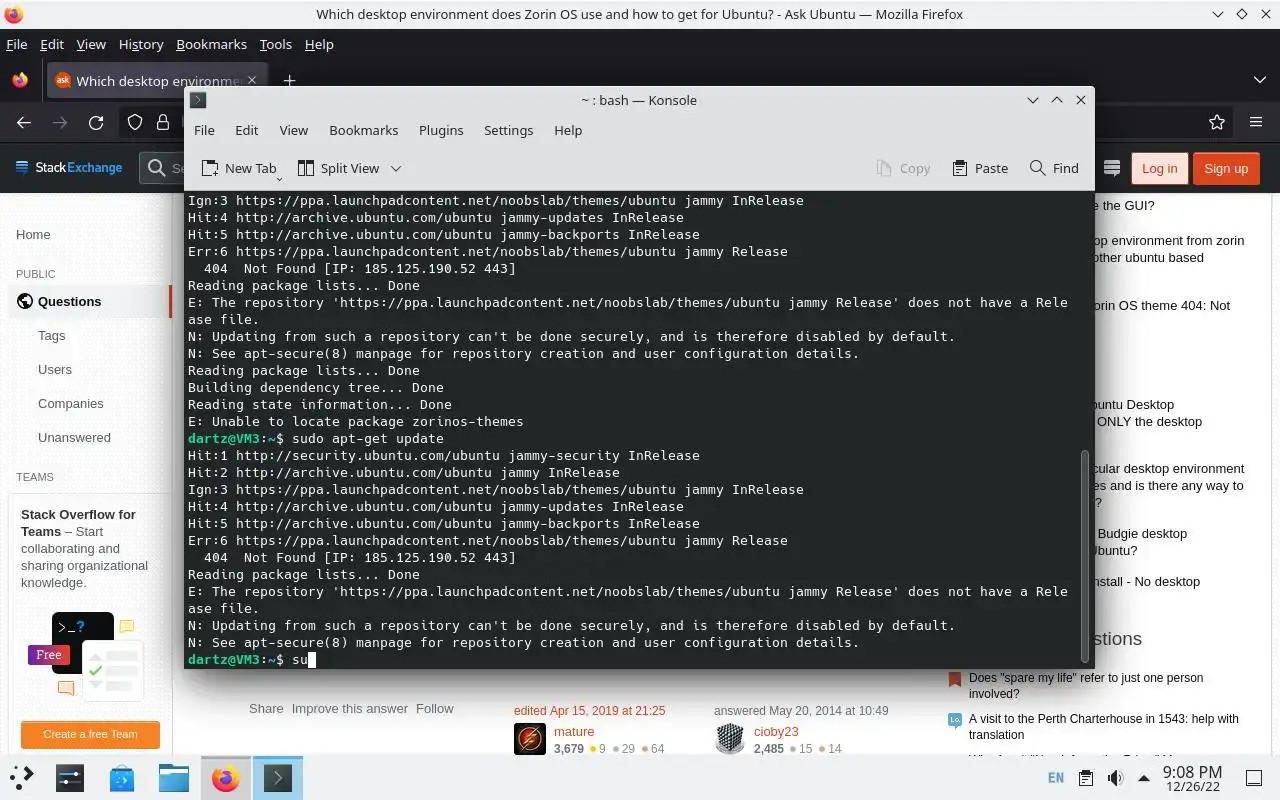The width and height of the screenshot is (1280, 800).
Task: Open Konsole File menu
Action: click(204, 130)
